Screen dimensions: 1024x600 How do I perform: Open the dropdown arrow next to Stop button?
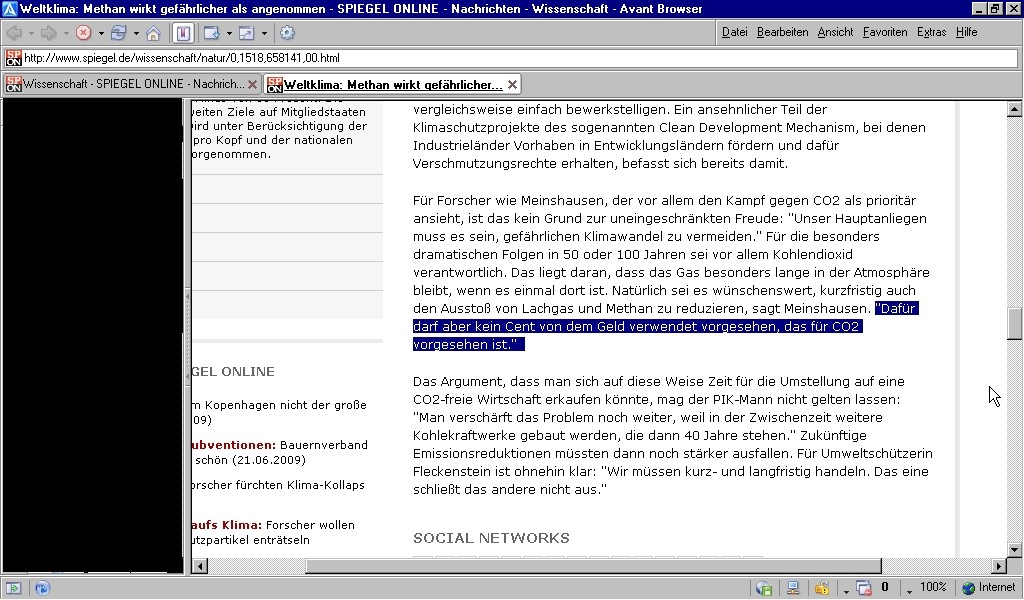[x=101, y=33]
